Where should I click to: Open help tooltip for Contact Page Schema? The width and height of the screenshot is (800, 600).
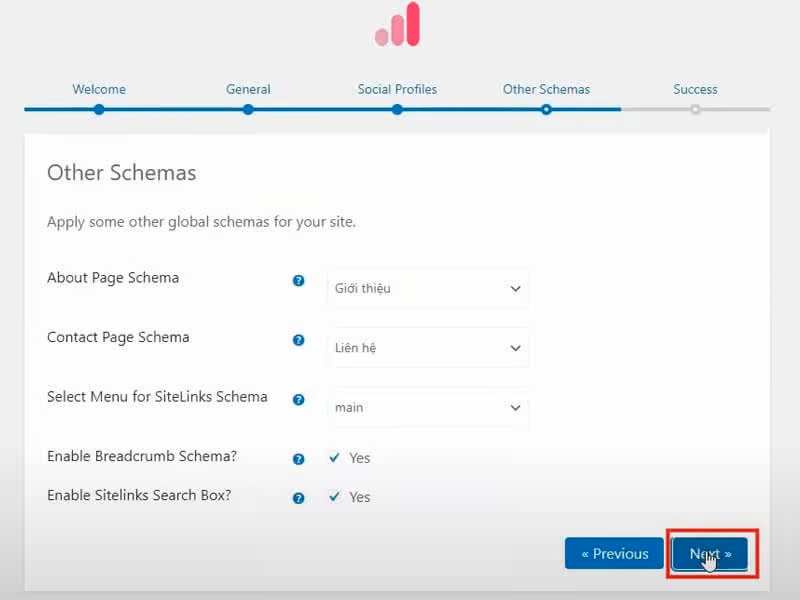tap(298, 340)
